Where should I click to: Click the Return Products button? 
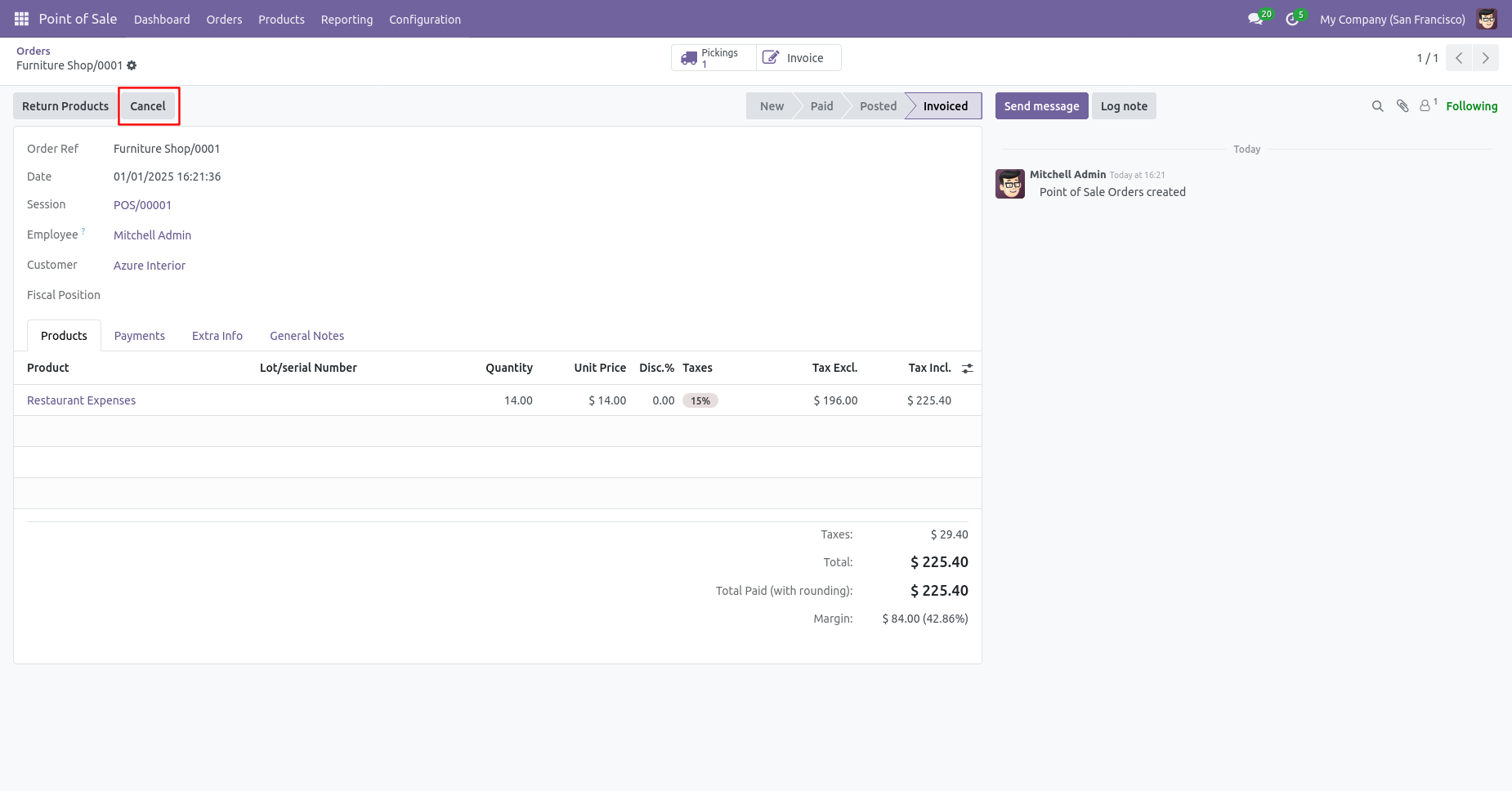[x=65, y=106]
